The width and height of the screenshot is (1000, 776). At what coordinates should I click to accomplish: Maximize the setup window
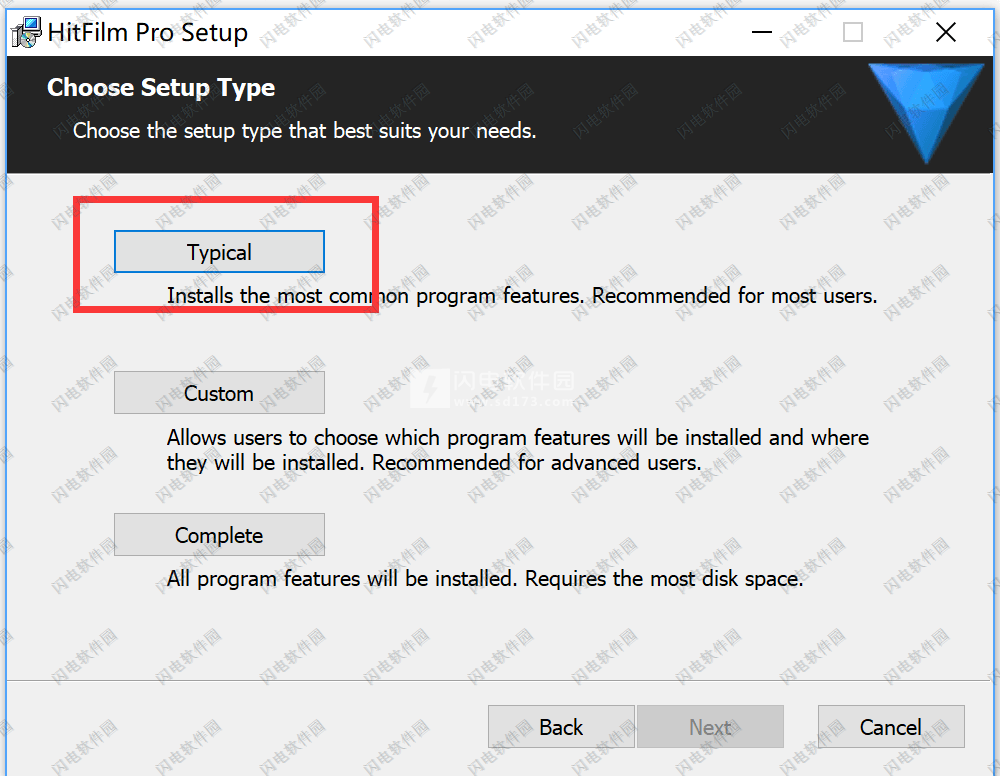[853, 32]
